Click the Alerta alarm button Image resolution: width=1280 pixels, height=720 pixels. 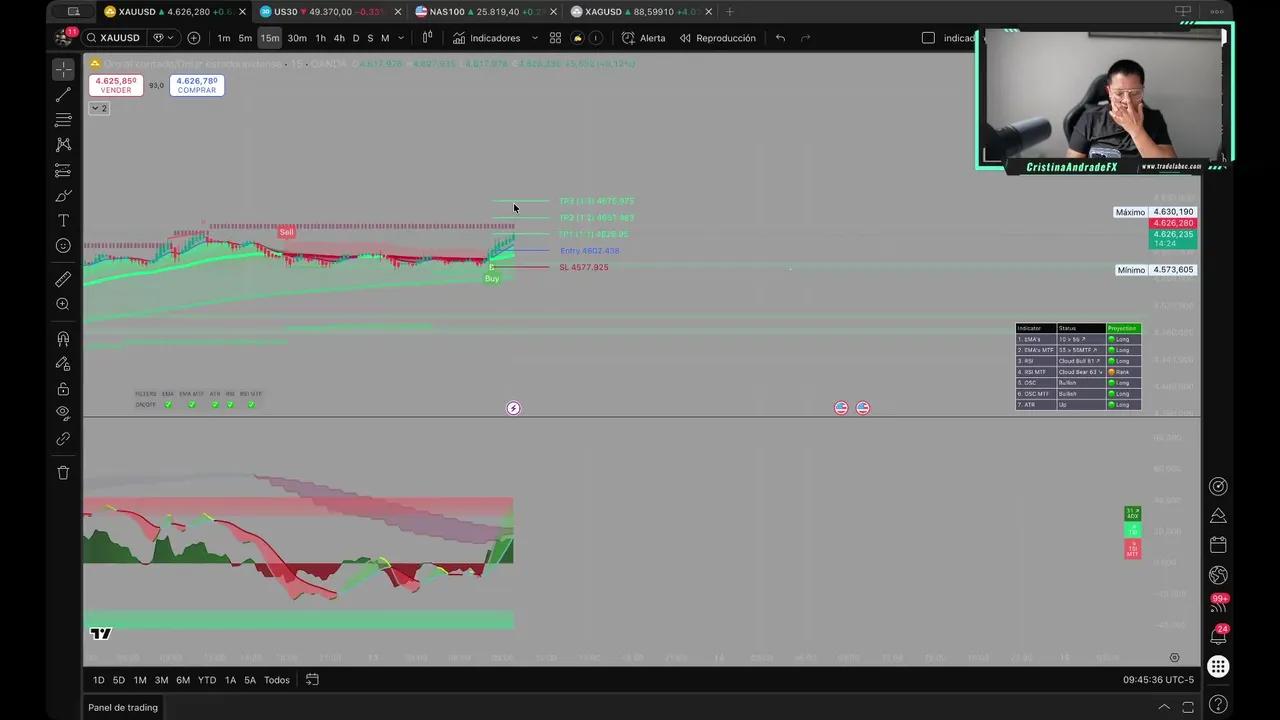pyautogui.click(x=643, y=38)
